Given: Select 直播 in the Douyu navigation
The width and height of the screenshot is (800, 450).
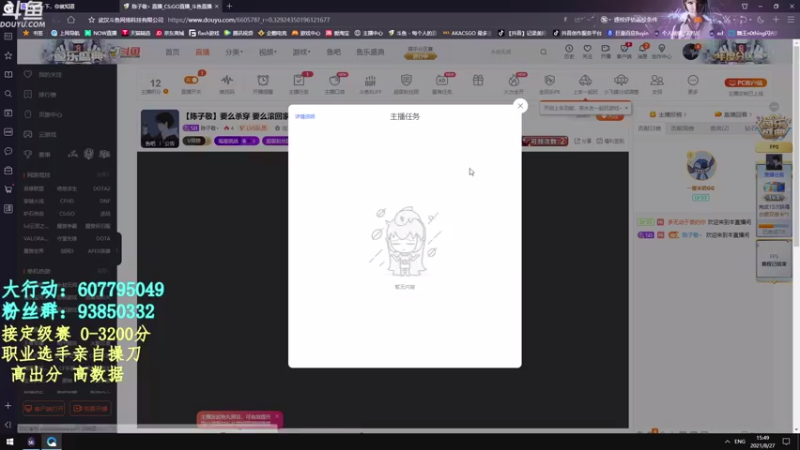Looking at the screenshot, I should (x=203, y=52).
